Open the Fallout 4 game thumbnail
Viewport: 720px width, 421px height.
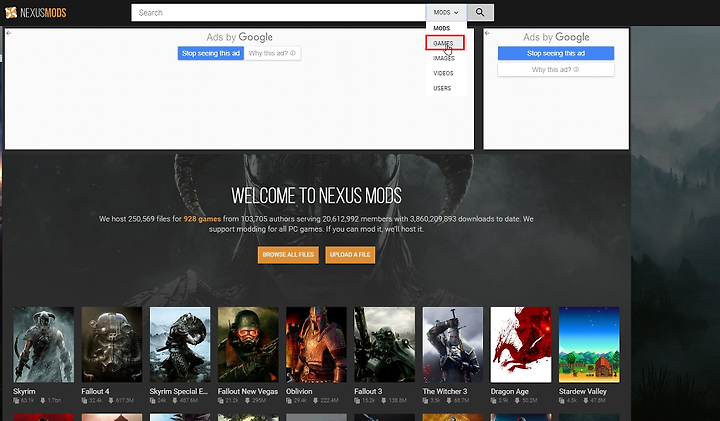pos(112,345)
